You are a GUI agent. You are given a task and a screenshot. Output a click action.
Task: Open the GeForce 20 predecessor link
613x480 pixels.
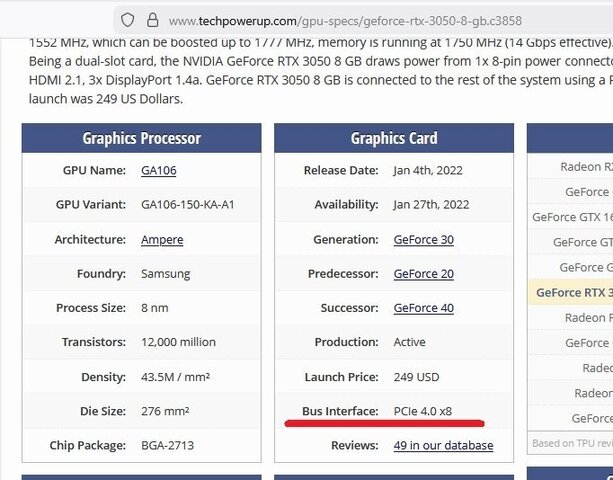pyautogui.click(x=423, y=274)
